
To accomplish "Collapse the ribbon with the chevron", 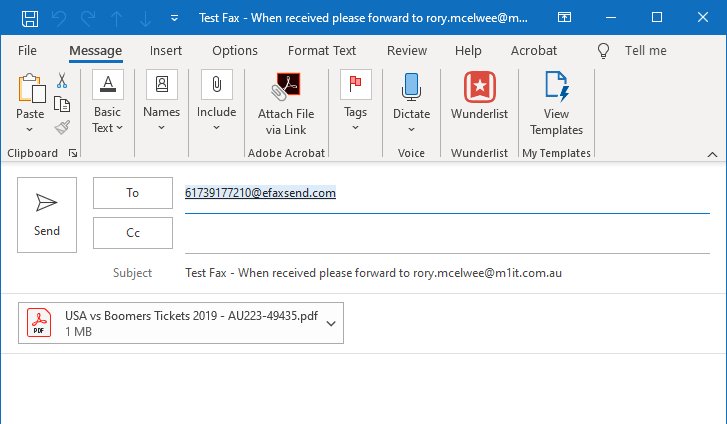I will (x=712, y=154).
